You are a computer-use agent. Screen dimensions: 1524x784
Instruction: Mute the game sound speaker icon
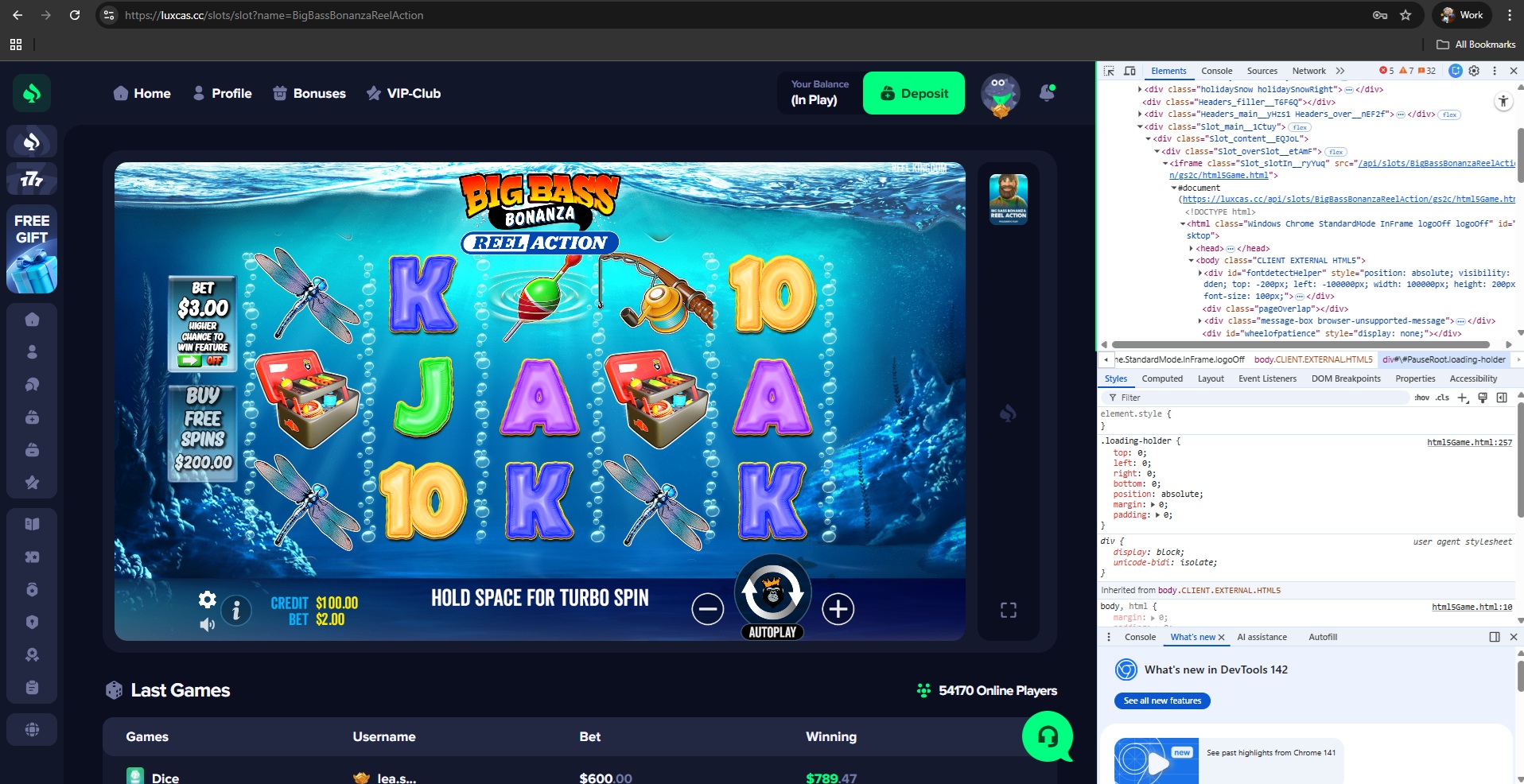[x=207, y=625]
